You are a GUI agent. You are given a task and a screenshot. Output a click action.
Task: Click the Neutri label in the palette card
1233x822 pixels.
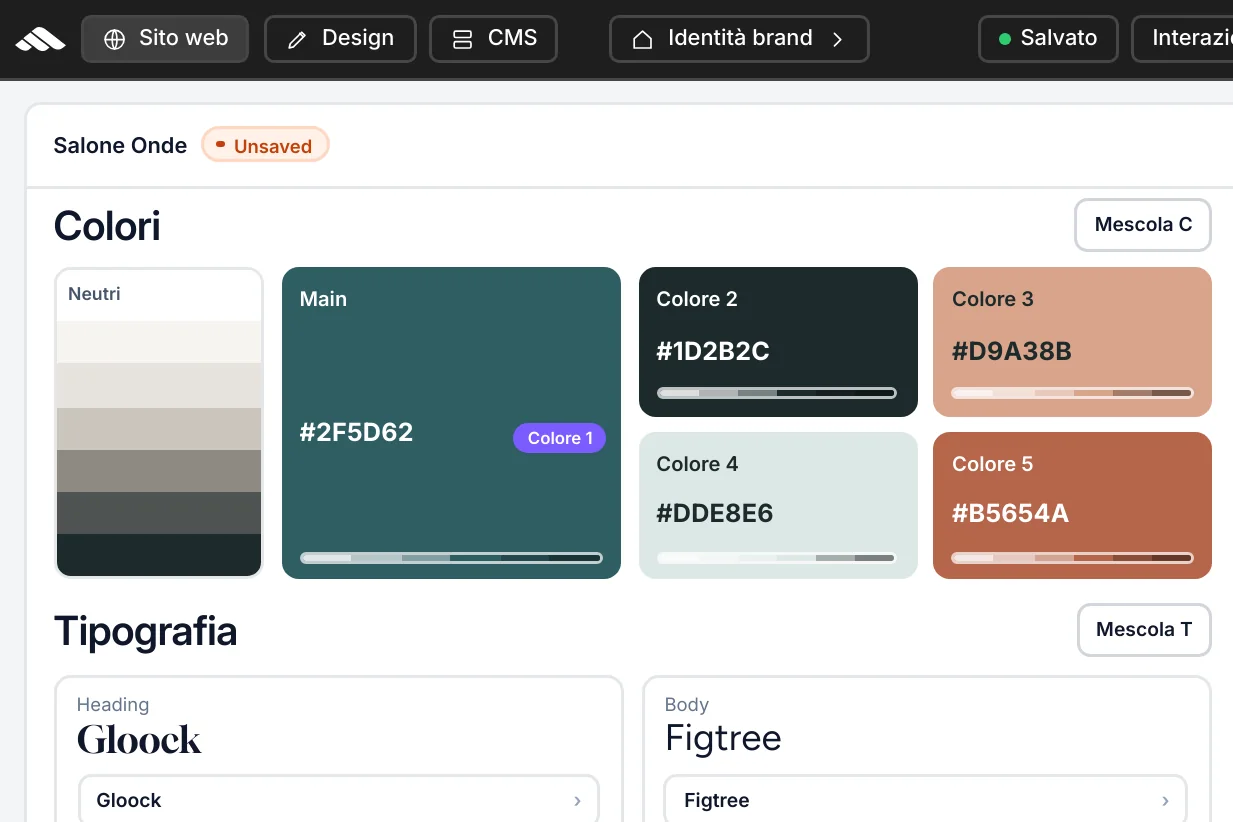pyautogui.click(x=94, y=294)
